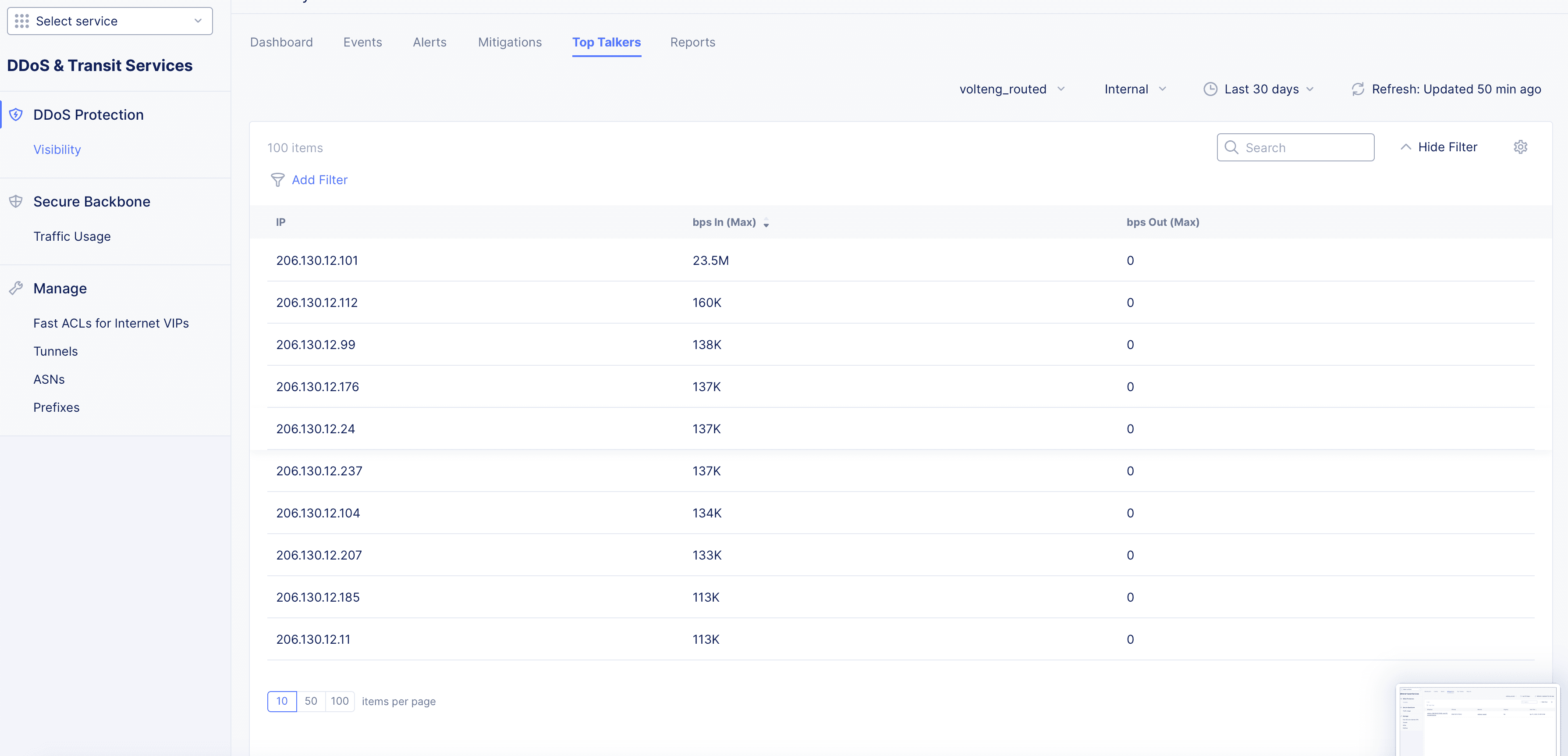This screenshot has width=1568, height=756.
Task: Focus the Search input field
Action: (x=1295, y=147)
